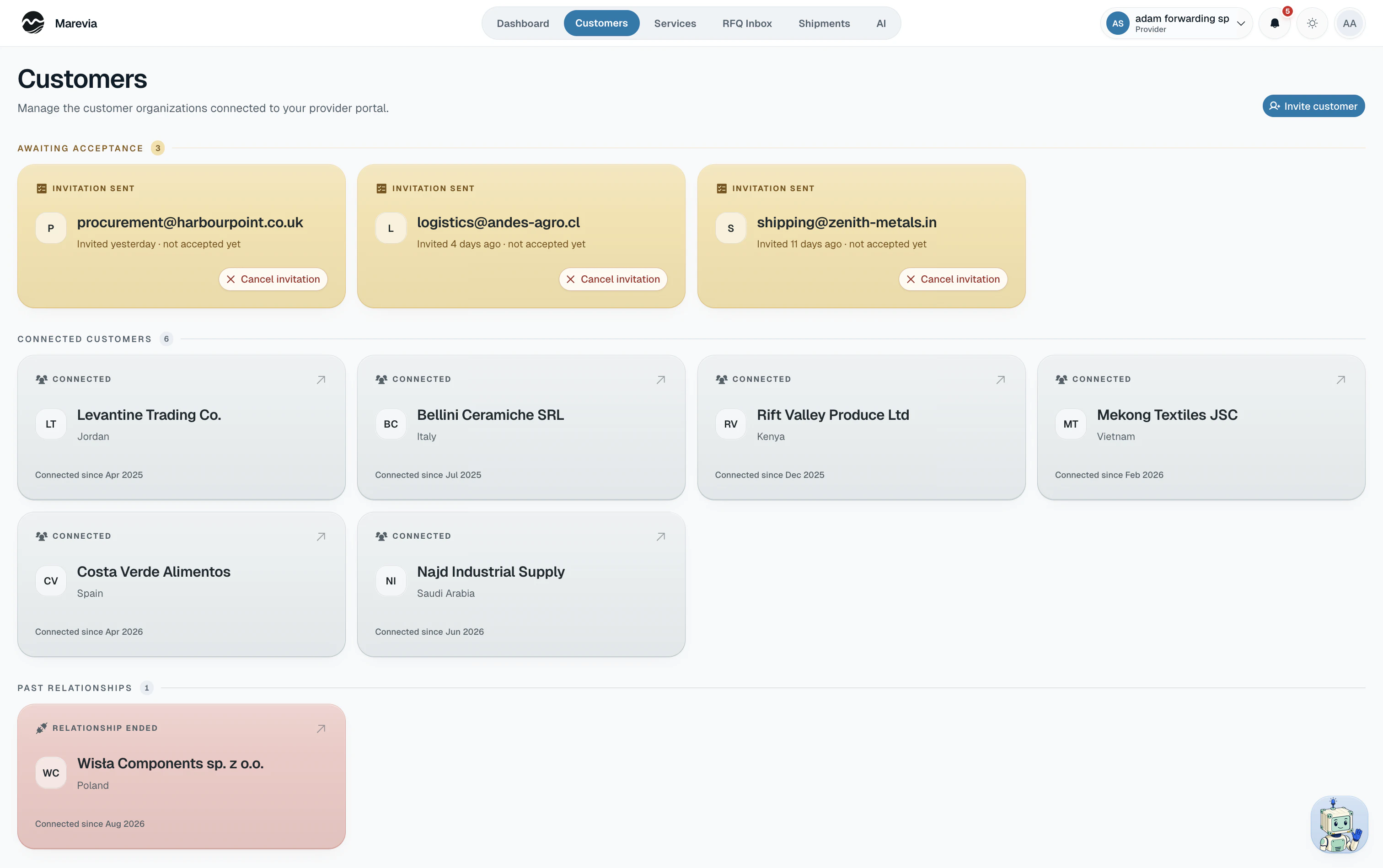Click the Costa Verde Alimentos name
Viewport: 1383px width, 868px height.
(154, 572)
